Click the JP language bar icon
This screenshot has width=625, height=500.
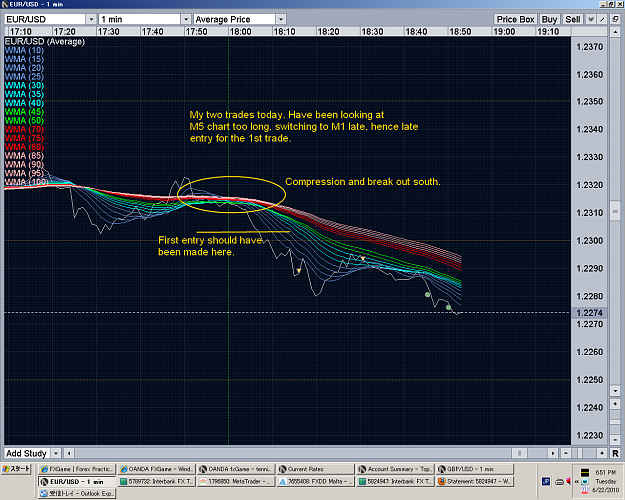click(x=546, y=482)
